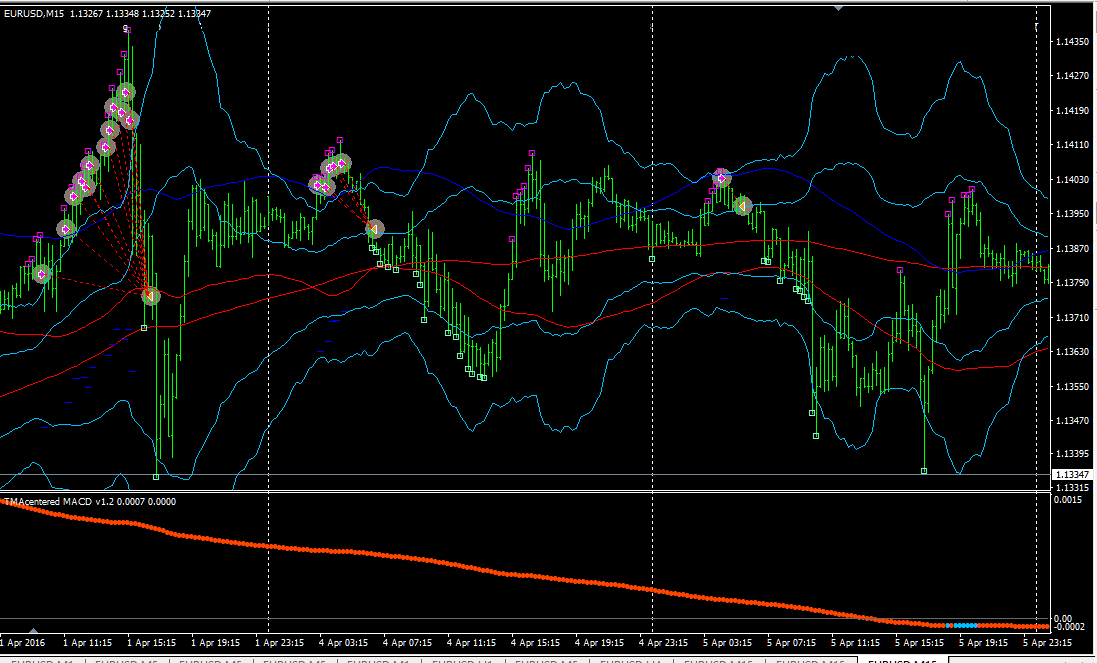Click price level 1.13950 on the axis
Viewport: 1097px width, 663px height.
(x=1073, y=214)
